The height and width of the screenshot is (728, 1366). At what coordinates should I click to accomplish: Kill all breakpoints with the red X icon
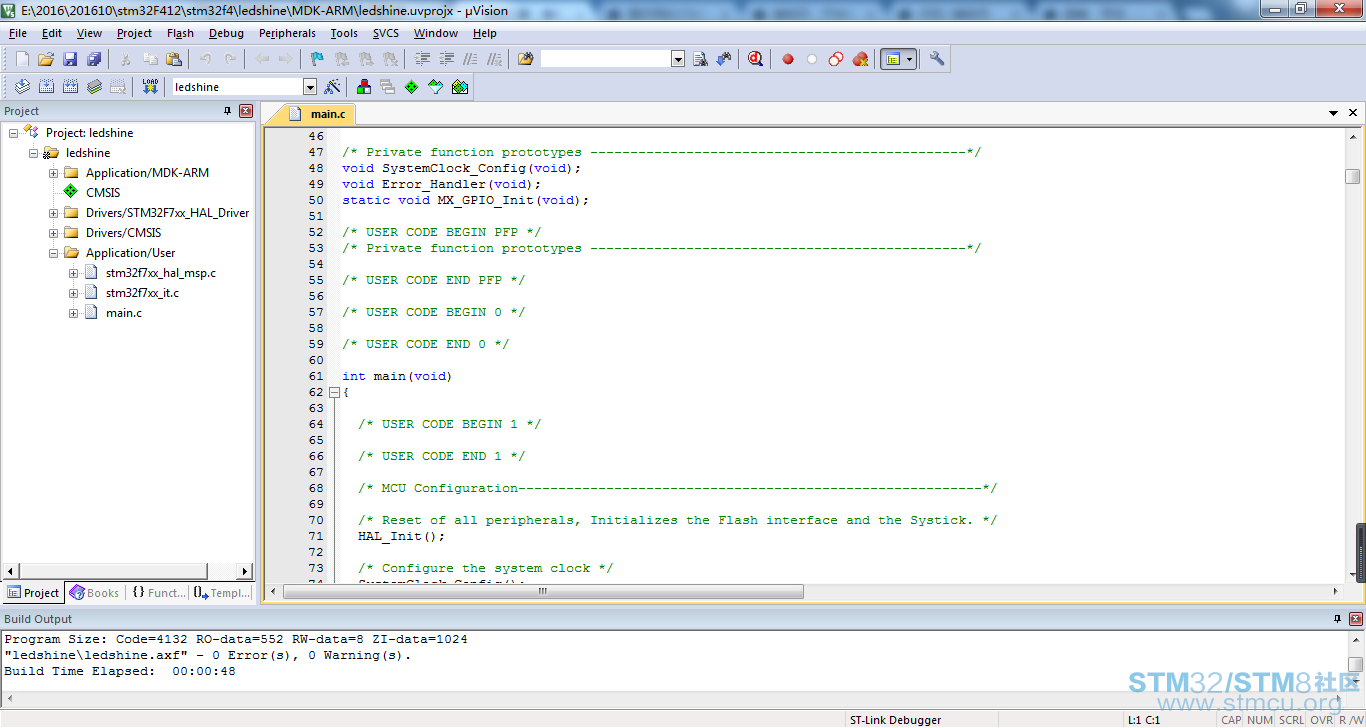pyautogui.click(x=860, y=59)
